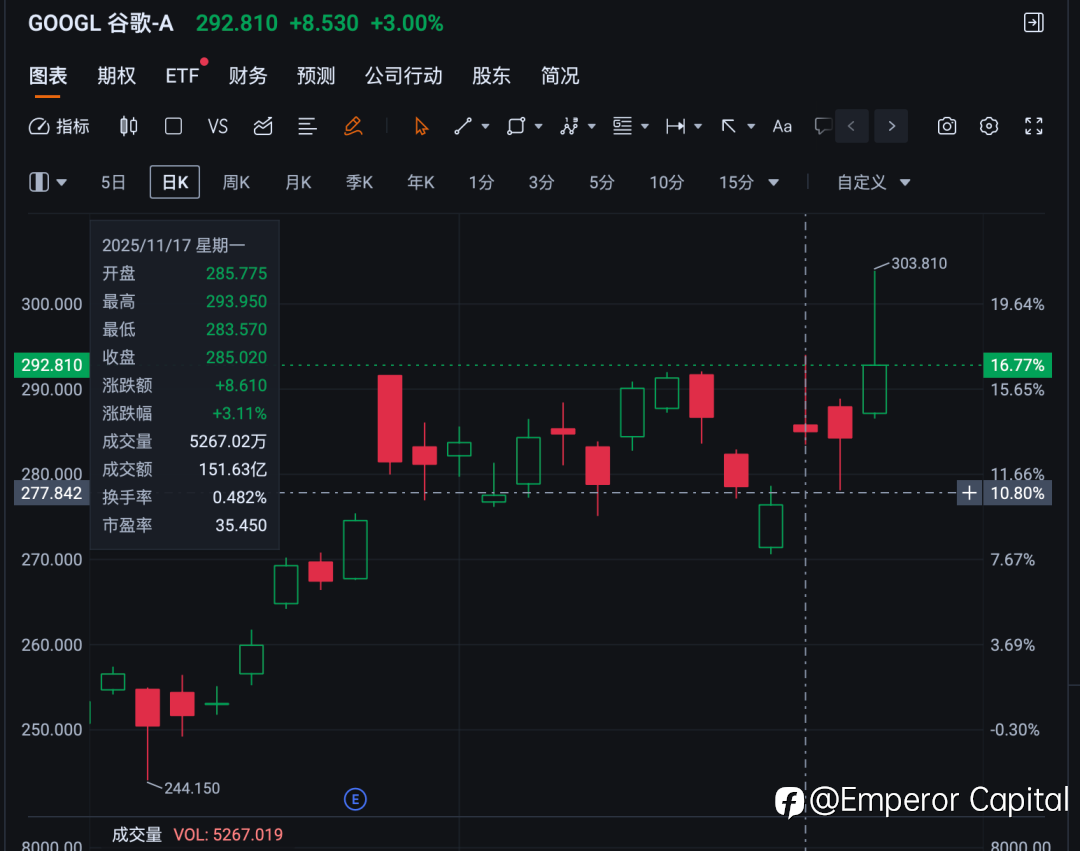Open the chart layout icon
The image size is (1080, 851).
pos(39,182)
